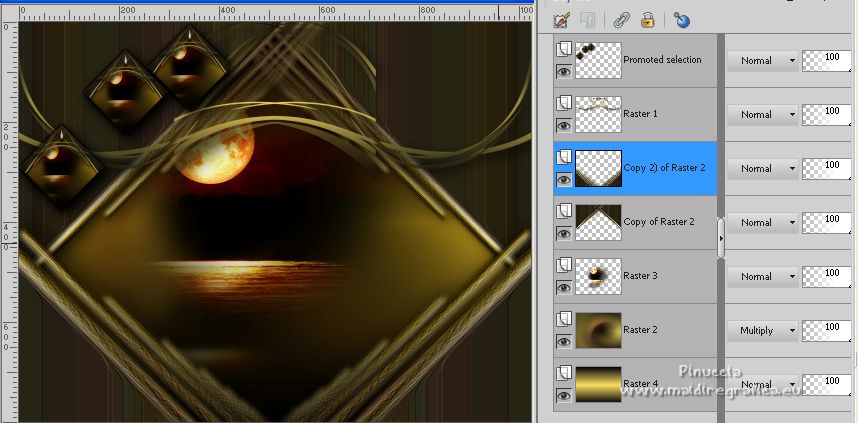Screen dimensions: 858x423
Task: Click the layer type icon for Raster 3
Action: [564, 265]
